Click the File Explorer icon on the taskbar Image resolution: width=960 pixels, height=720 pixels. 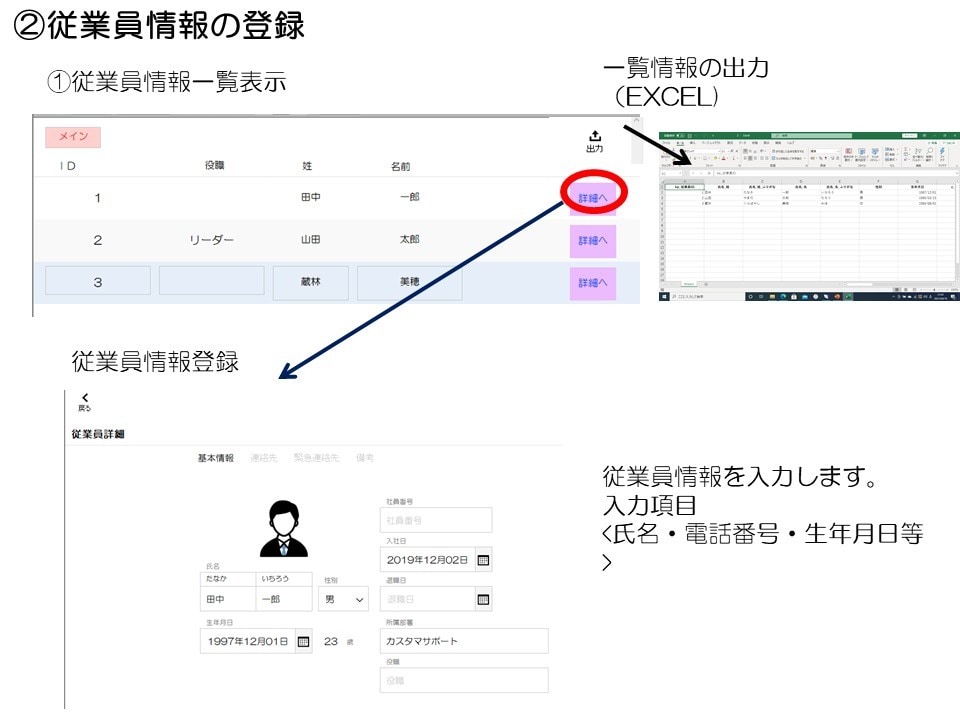click(773, 296)
